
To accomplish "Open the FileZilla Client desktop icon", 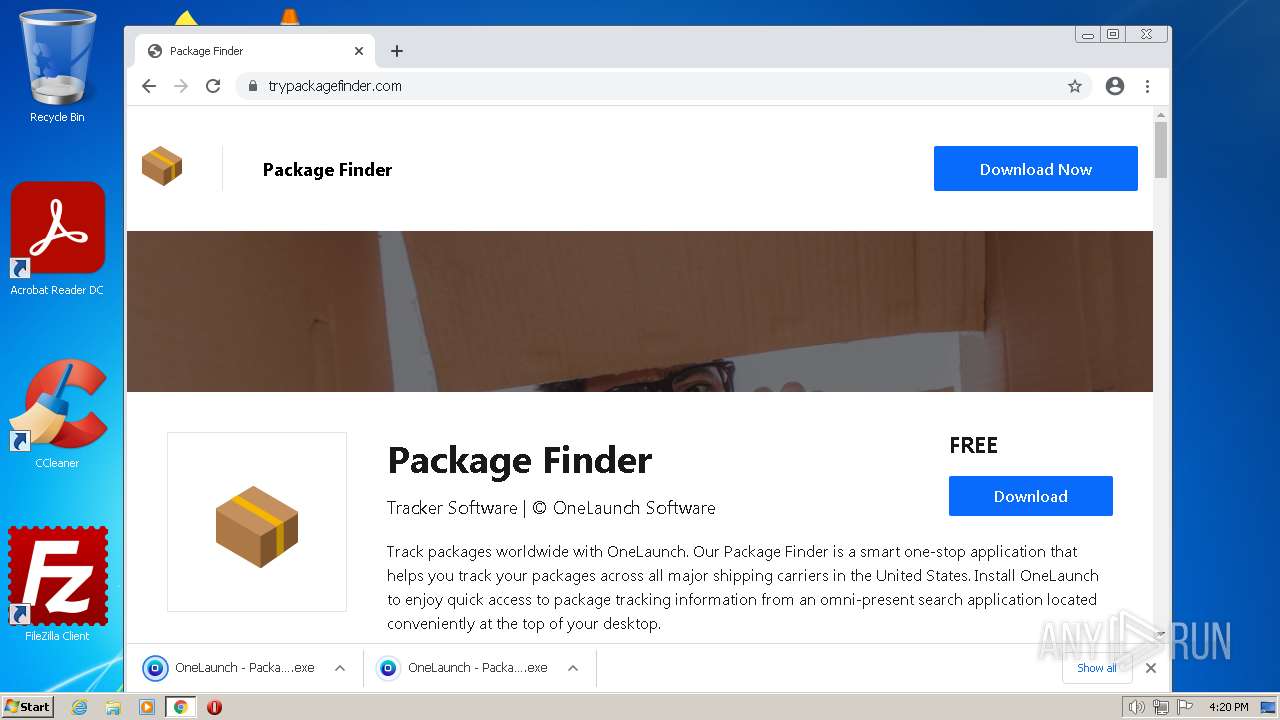I will click(57, 577).
